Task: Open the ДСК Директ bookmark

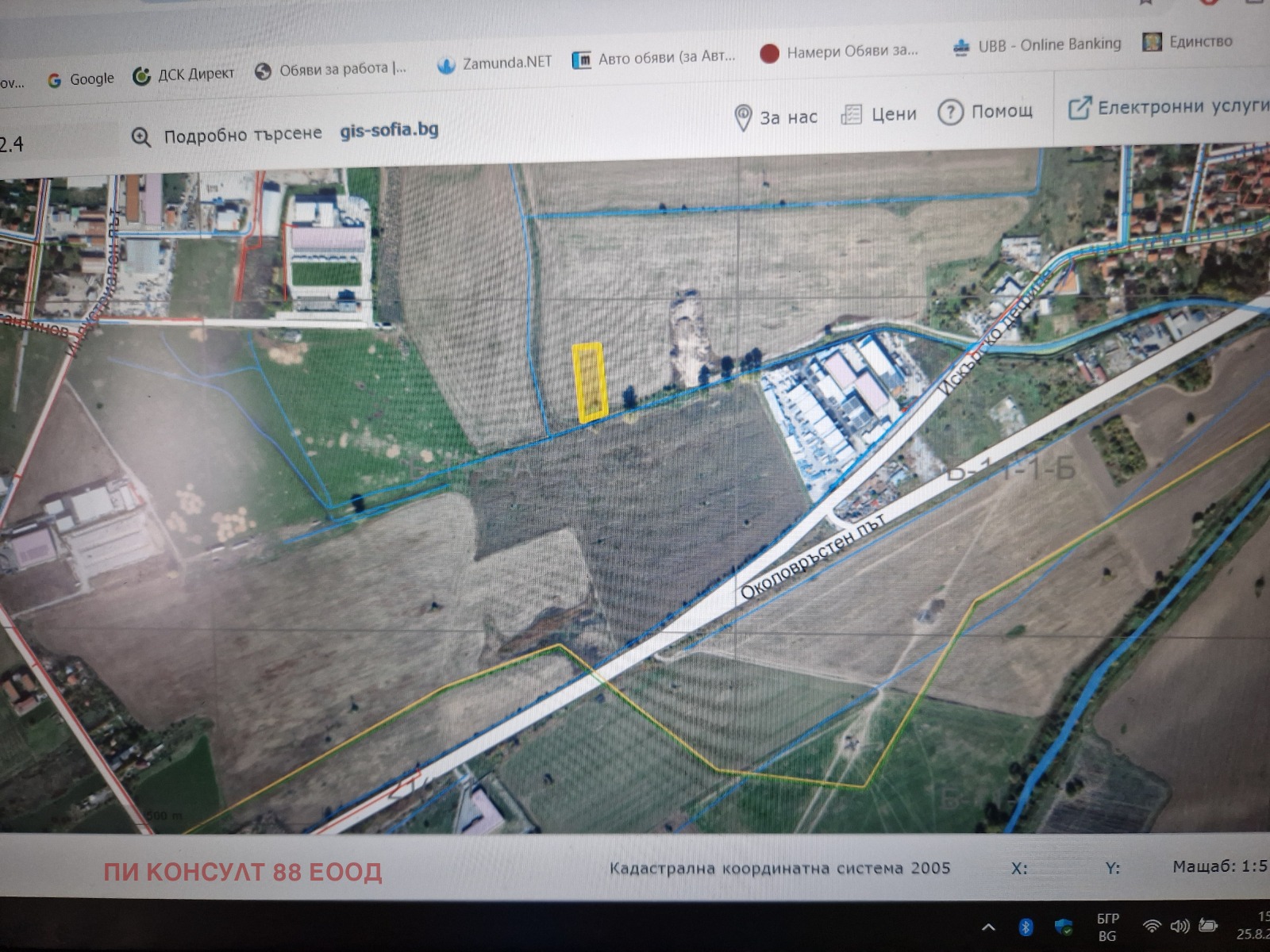Action: tap(184, 75)
